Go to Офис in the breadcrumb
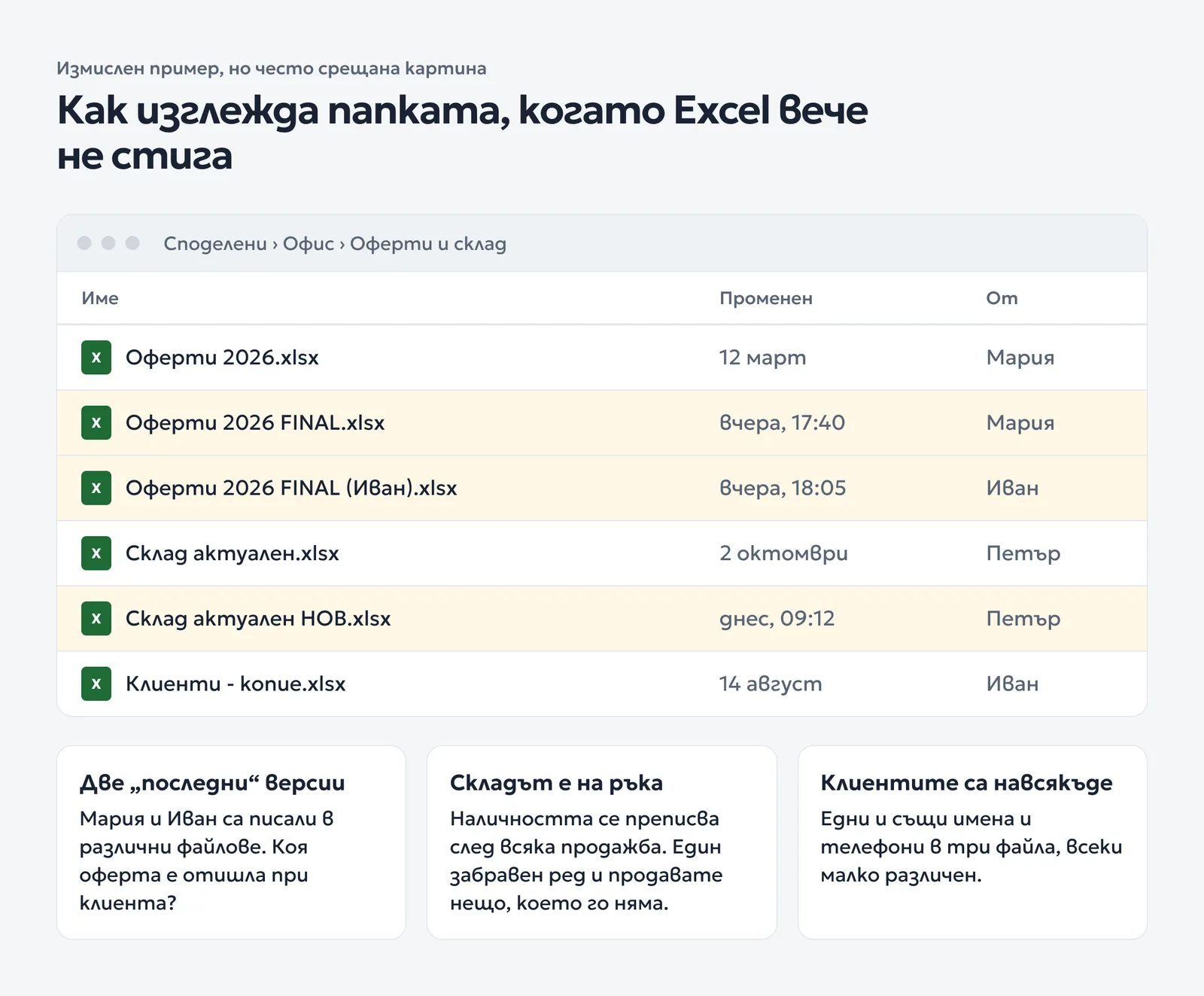Image resolution: width=1204 pixels, height=996 pixels. [309, 244]
